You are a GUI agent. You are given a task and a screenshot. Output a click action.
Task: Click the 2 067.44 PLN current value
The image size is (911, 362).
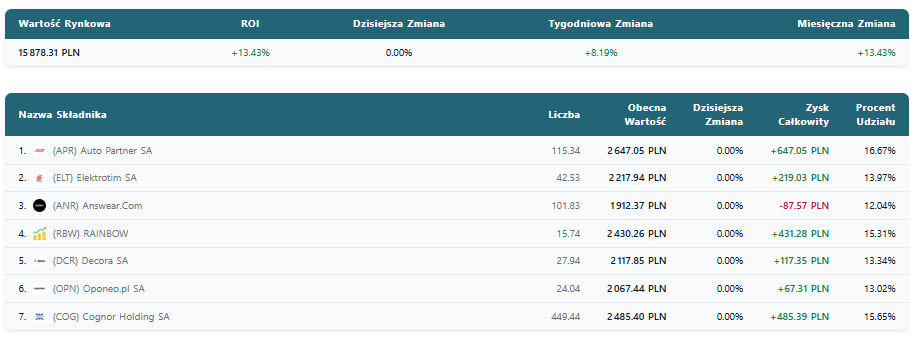pyautogui.click(x=637, y=289)
